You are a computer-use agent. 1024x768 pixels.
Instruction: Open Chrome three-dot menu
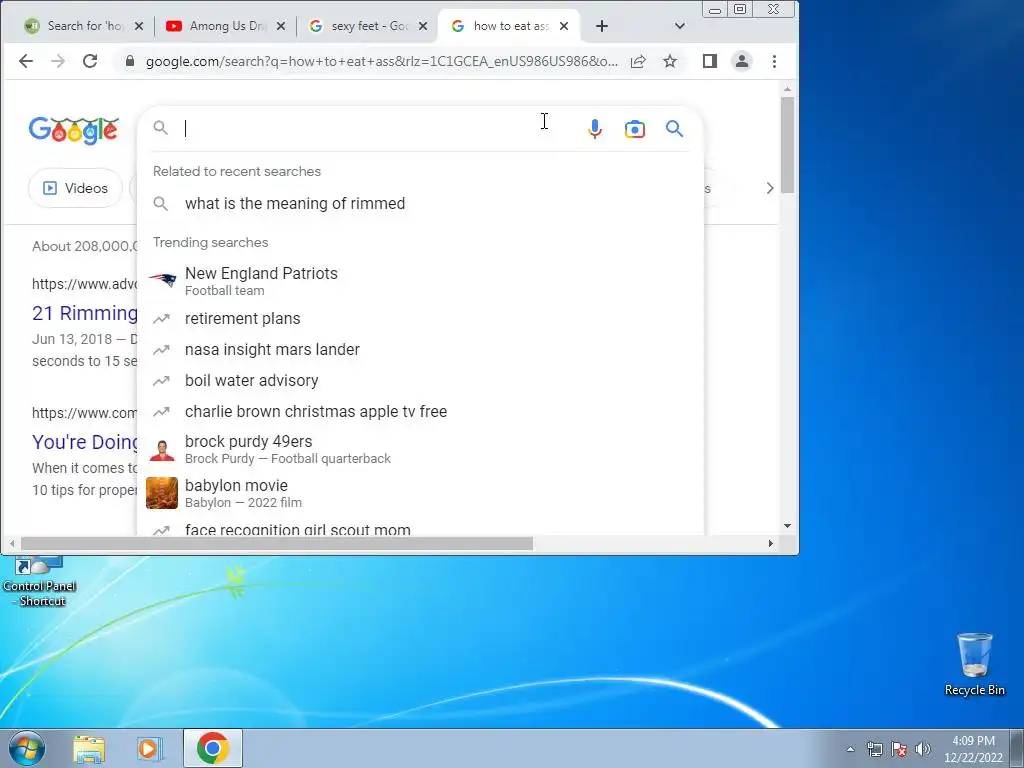coord(775,61)
